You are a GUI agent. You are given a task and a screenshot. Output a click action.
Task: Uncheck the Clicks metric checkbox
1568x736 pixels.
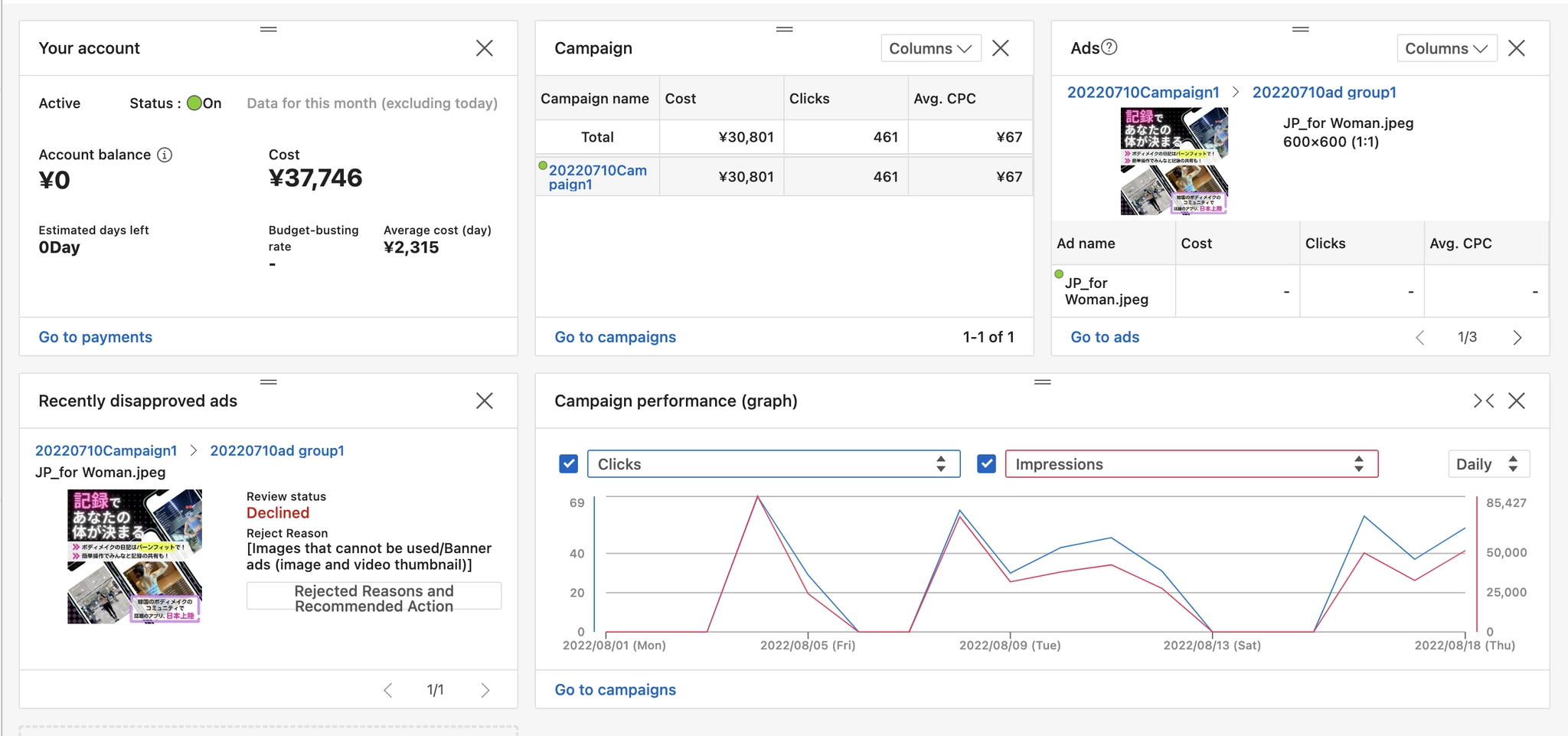[x=568, y=464]
